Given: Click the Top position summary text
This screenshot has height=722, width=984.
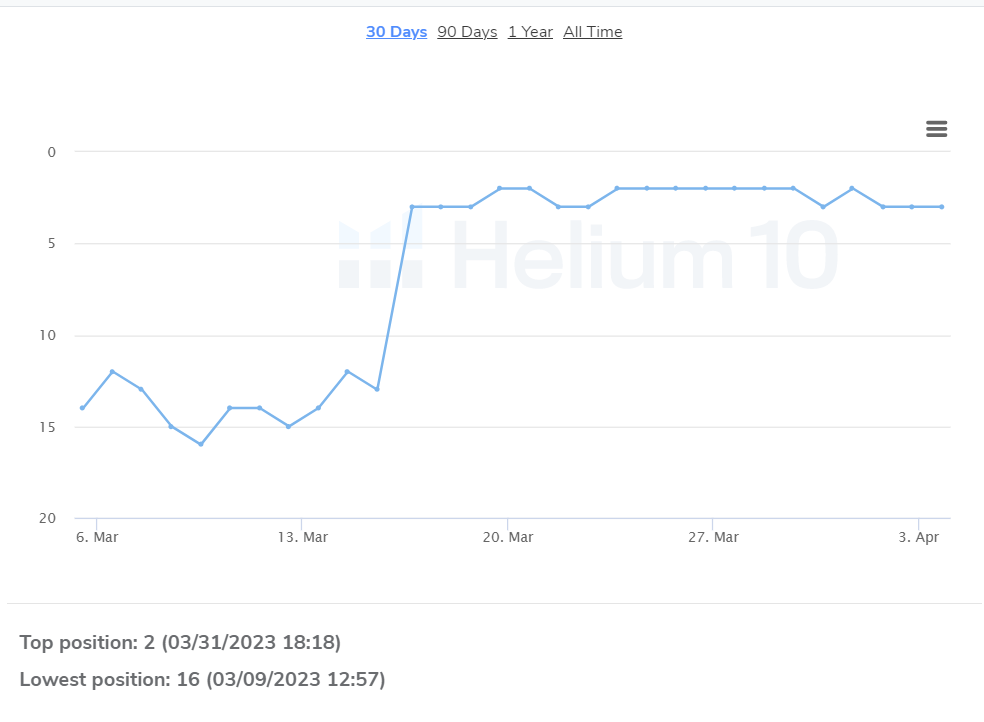Looking at the screenshot, I should pyautogui.click(x=180, y=642).
